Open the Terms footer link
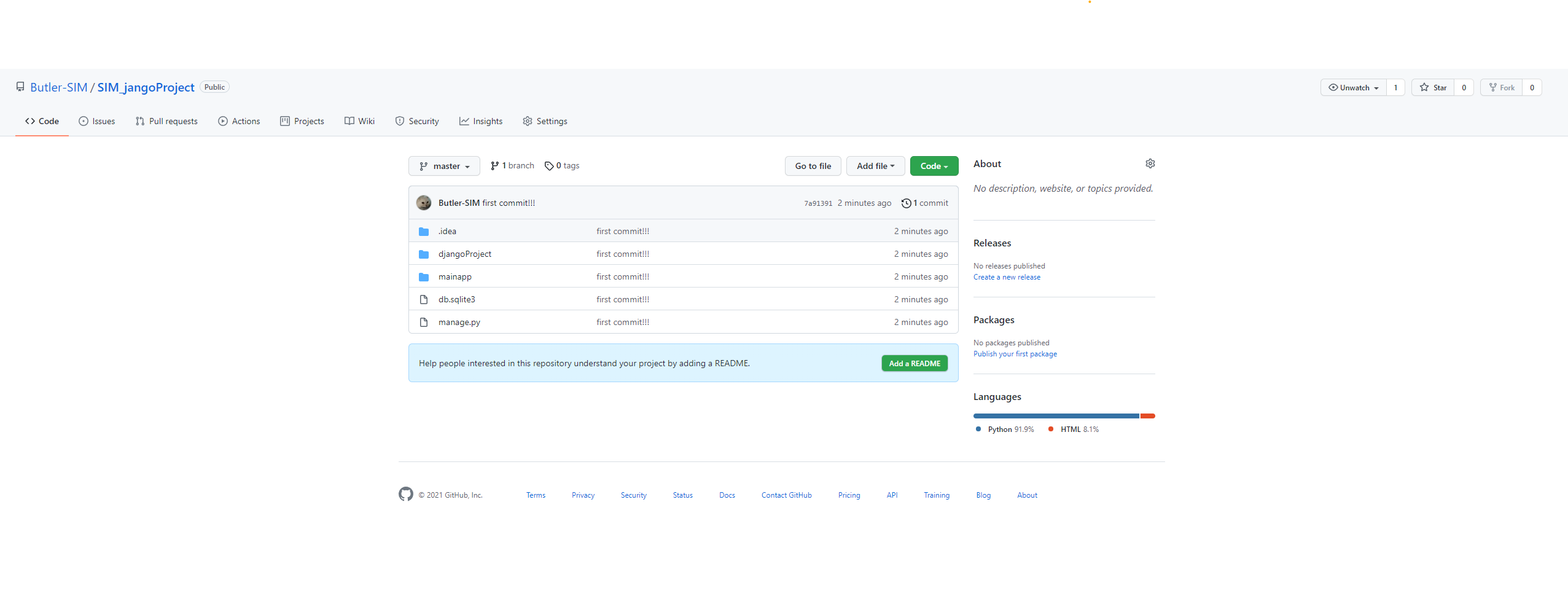The image size is (1568, 596). click(x=536, y=495)
